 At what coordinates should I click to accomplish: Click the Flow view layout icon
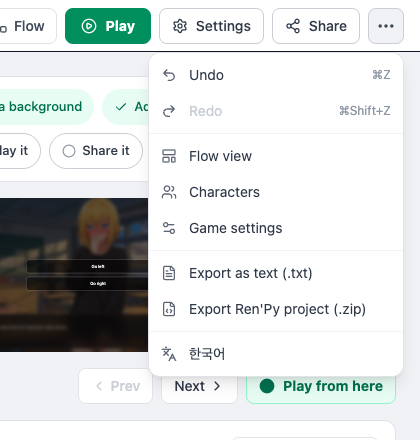(169, 156)
